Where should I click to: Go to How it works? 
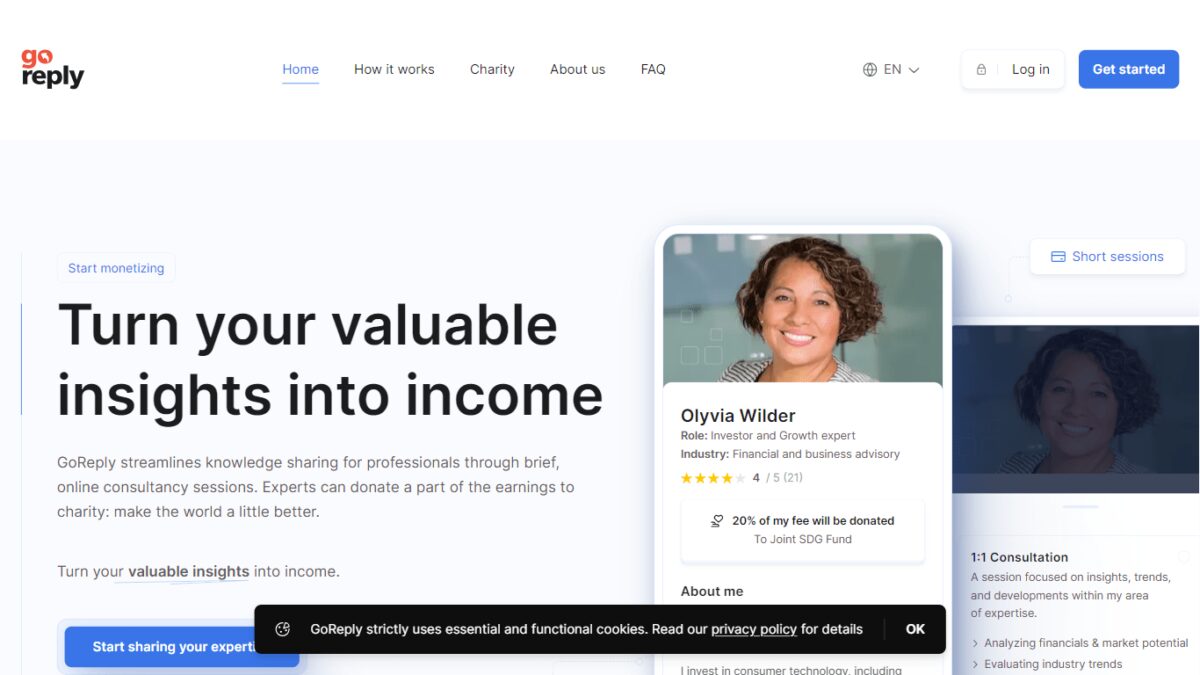pyautogui.click(x=394, y=70)
